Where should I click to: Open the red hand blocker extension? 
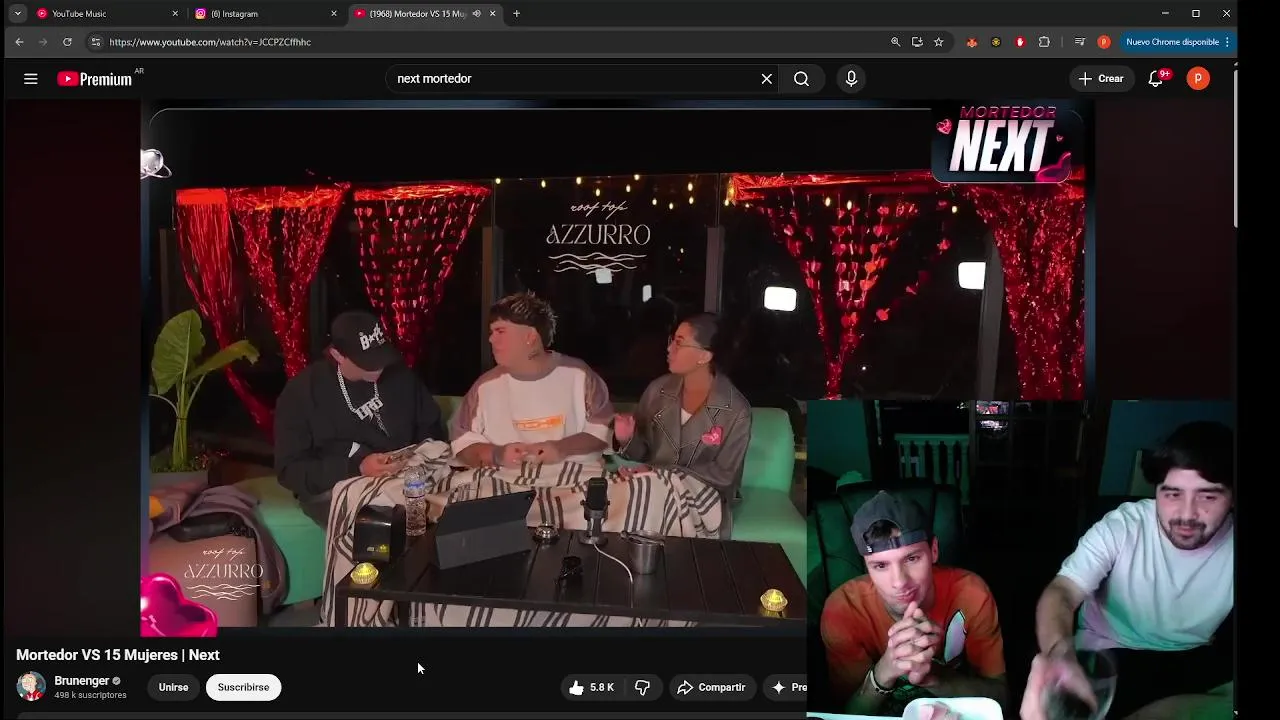pos(1019,42)
